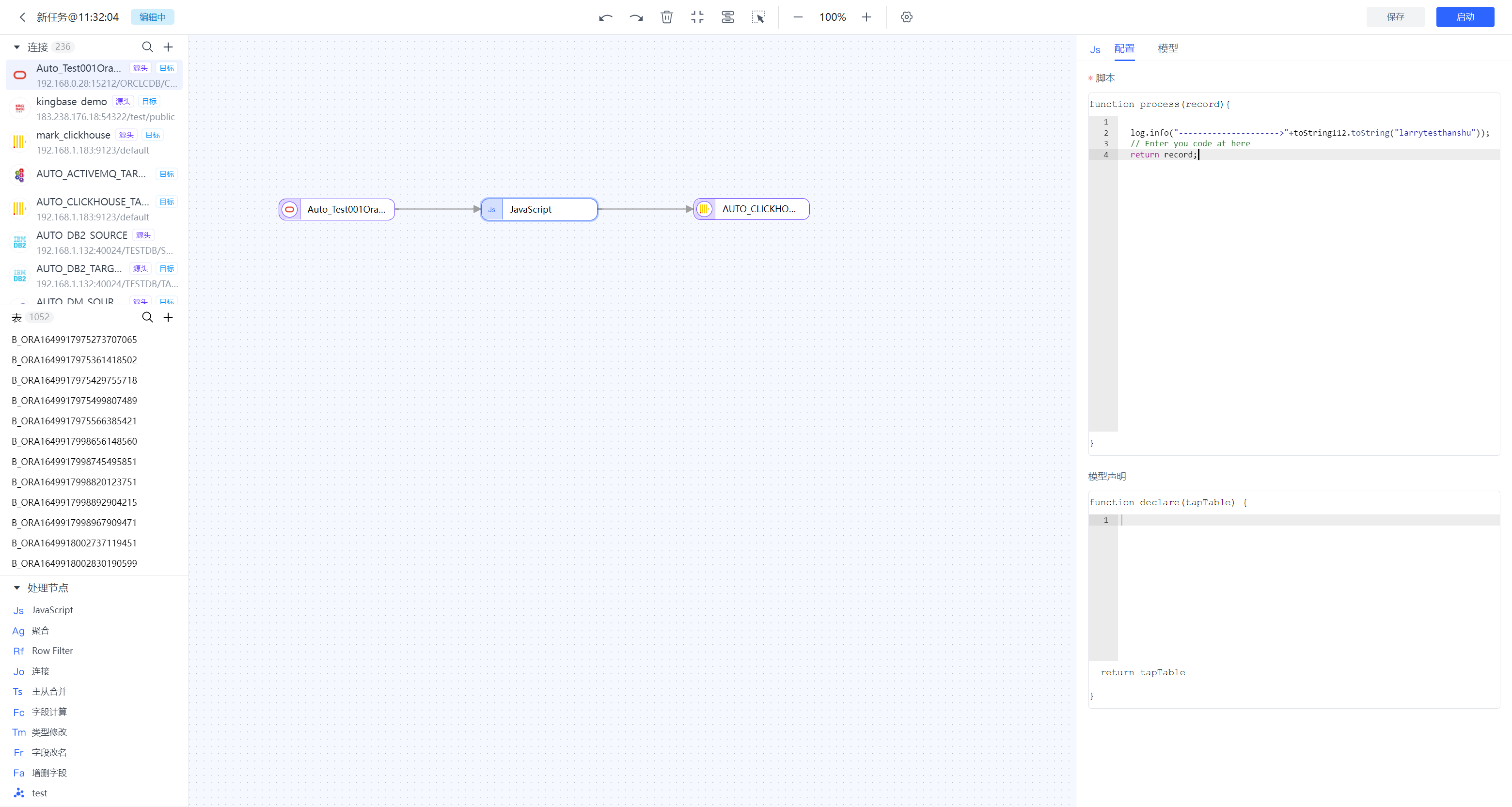
Task: Activate the drag-select cursor tool
Action: coord(758,17)
